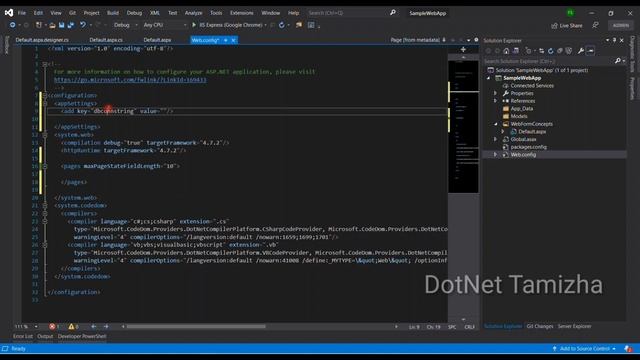Start IIS Express with the green play icon

[194, 25]
